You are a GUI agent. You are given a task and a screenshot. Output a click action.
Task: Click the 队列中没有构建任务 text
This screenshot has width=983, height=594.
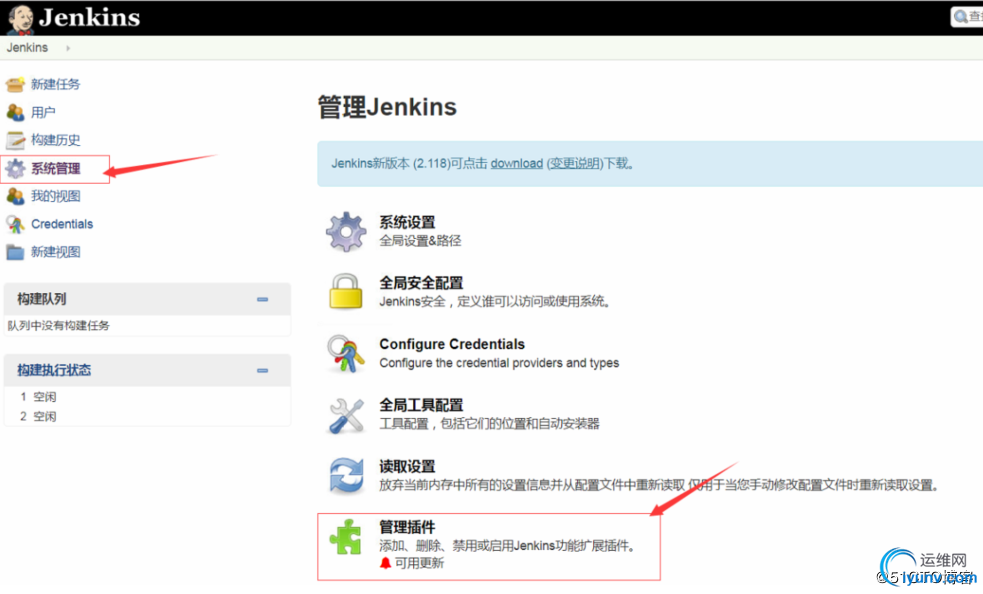coord(58,326)
